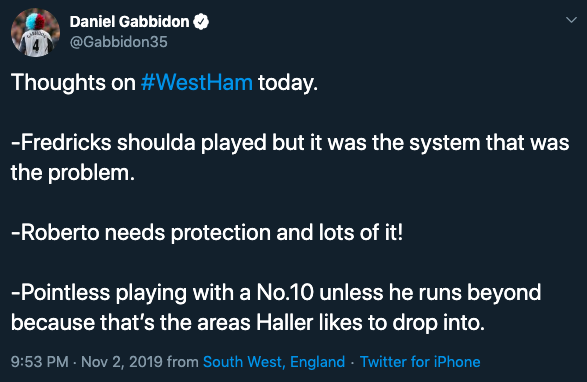This screenshot has height=382, width=587.
Task: Click the text 'the problem.'
Action: point(73,173)
